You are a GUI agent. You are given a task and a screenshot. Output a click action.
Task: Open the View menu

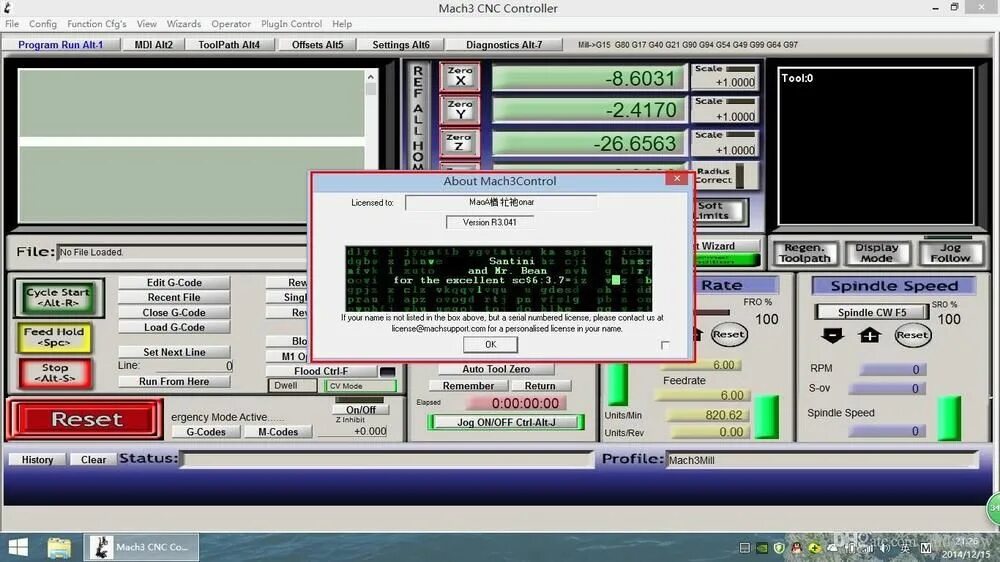point(146,24)
